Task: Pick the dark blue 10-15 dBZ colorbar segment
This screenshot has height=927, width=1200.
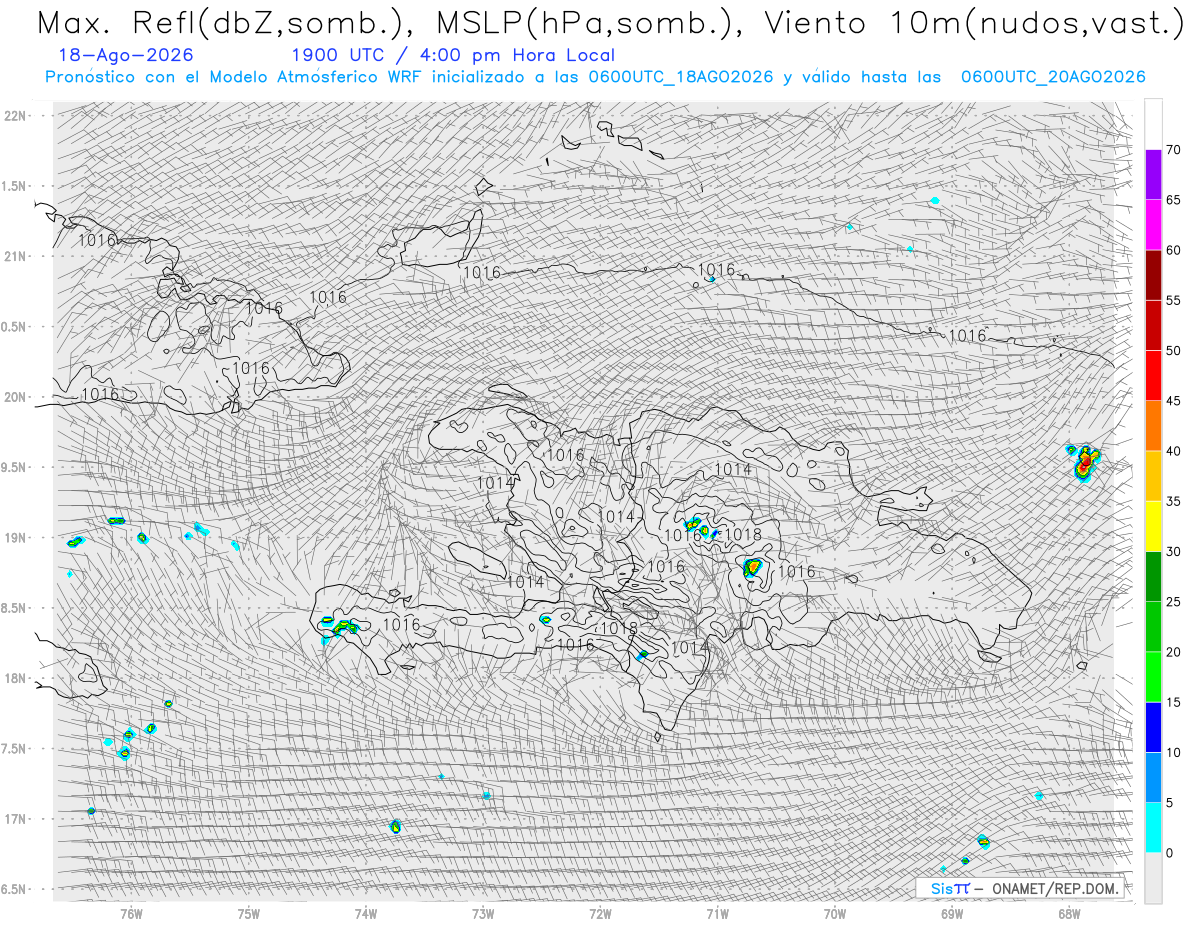Action: (1153, 727)
